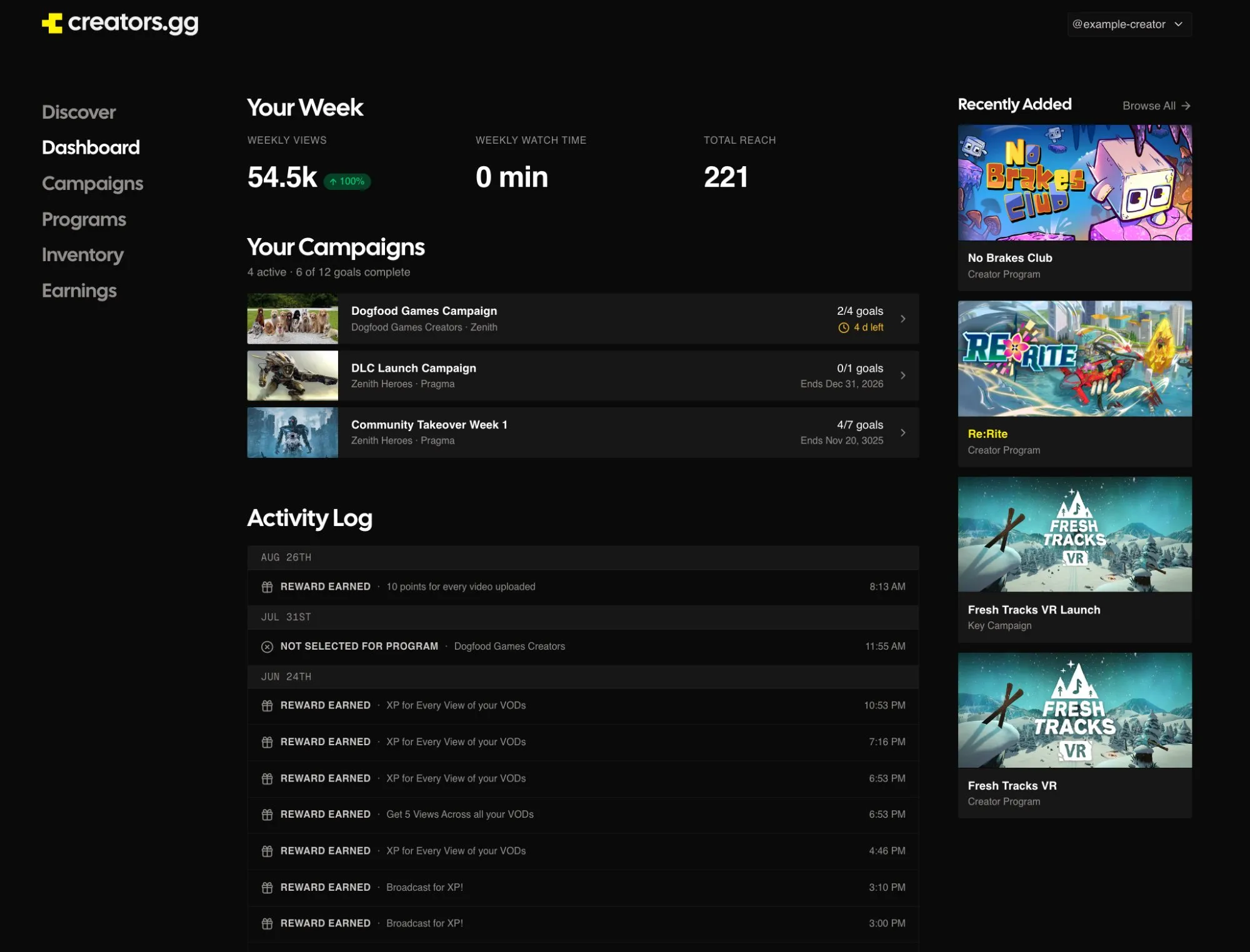This screenshot has height=952, width=1250.
Task: Click the Fresh Tracks VR Launch Key Campaign artwork
Action: coord(1075,534)
